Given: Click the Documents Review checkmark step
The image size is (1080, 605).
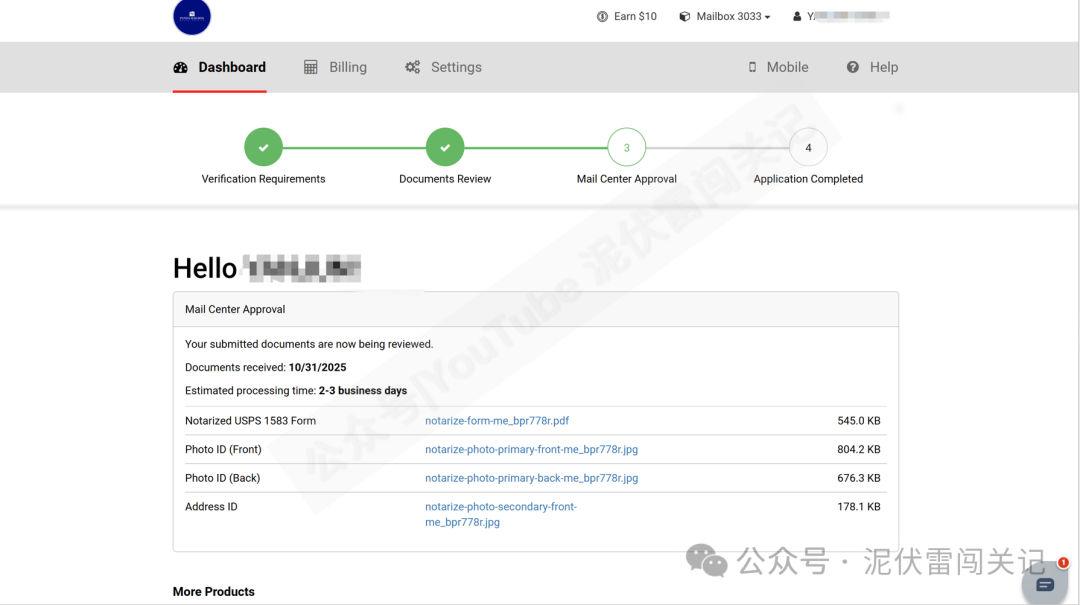Looking at the screenshot, I should (445, 147).
